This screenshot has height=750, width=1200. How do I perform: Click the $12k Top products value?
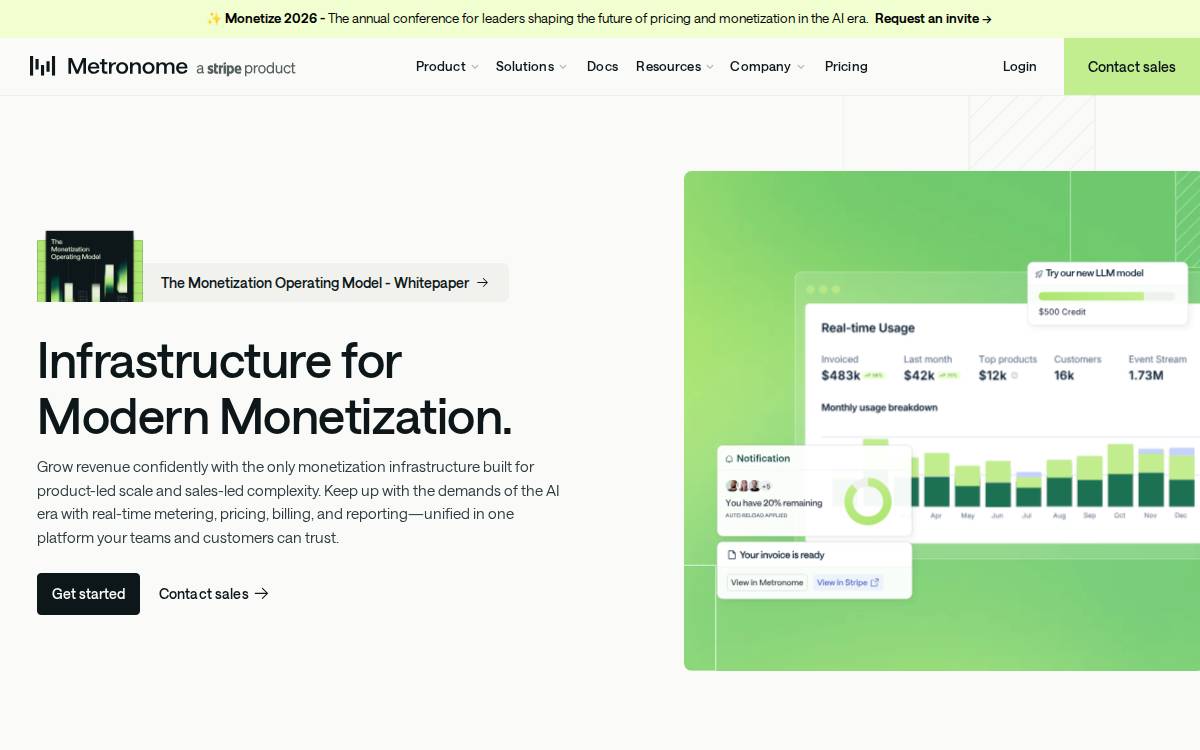[993, 376]
